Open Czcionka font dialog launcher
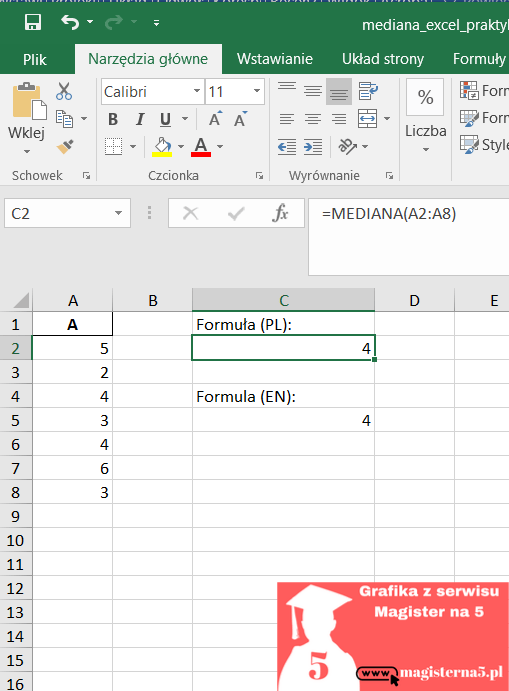Viewport: 509px width, 691px height. tap(259, 176)
